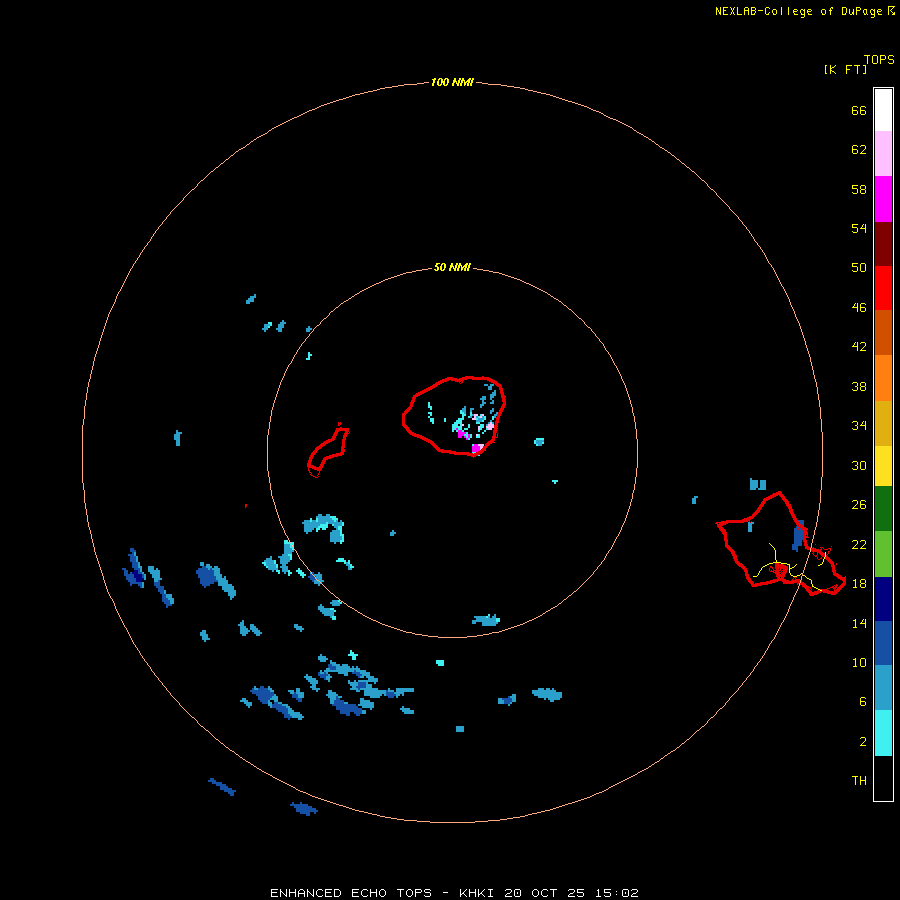Click the light pink 62 kft swatch

click(x=883, y=154)
